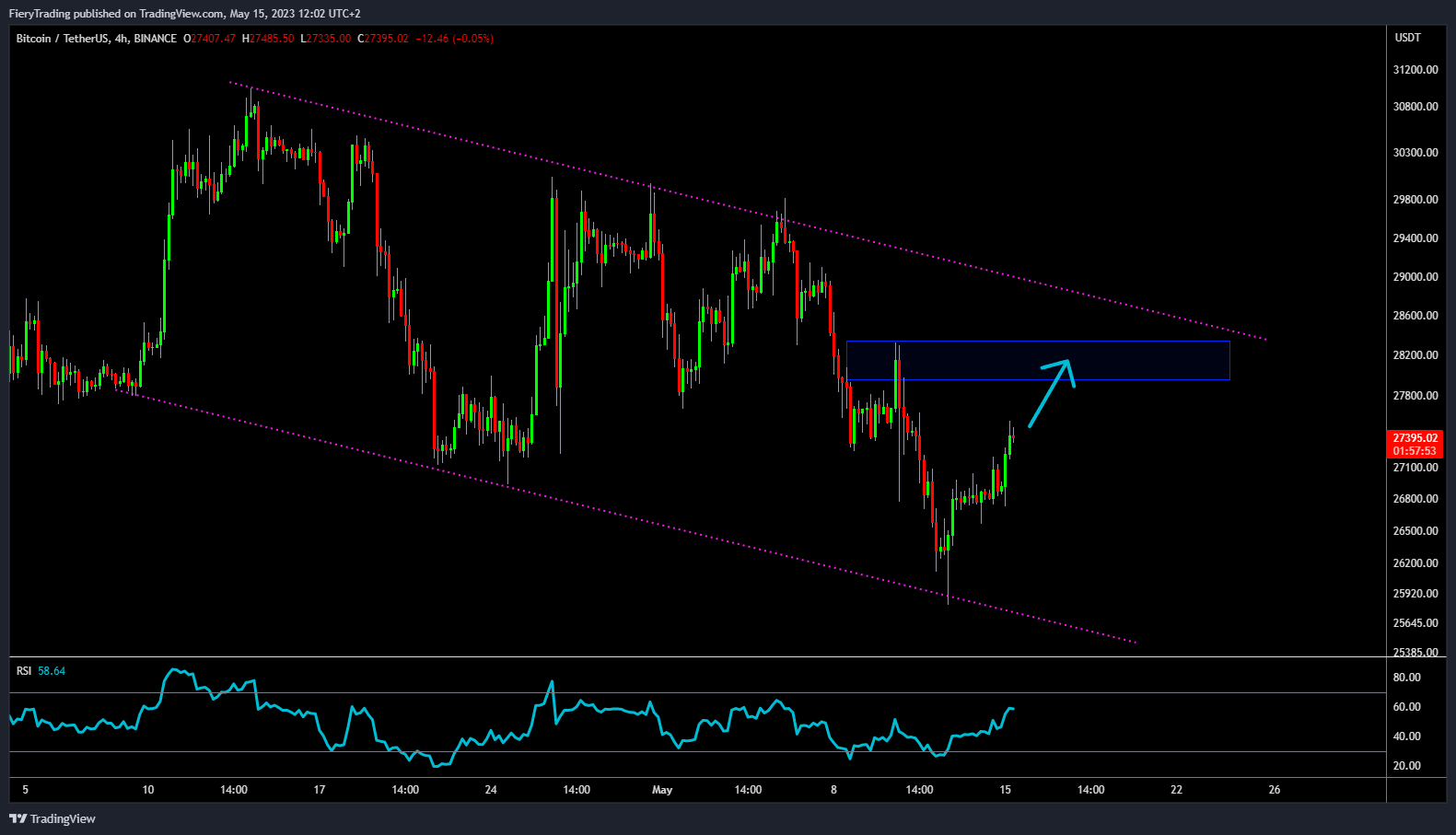This screenshot has width=1456, height=835.
Task: Click the blue RSI line plot
Action: (512, 717)
